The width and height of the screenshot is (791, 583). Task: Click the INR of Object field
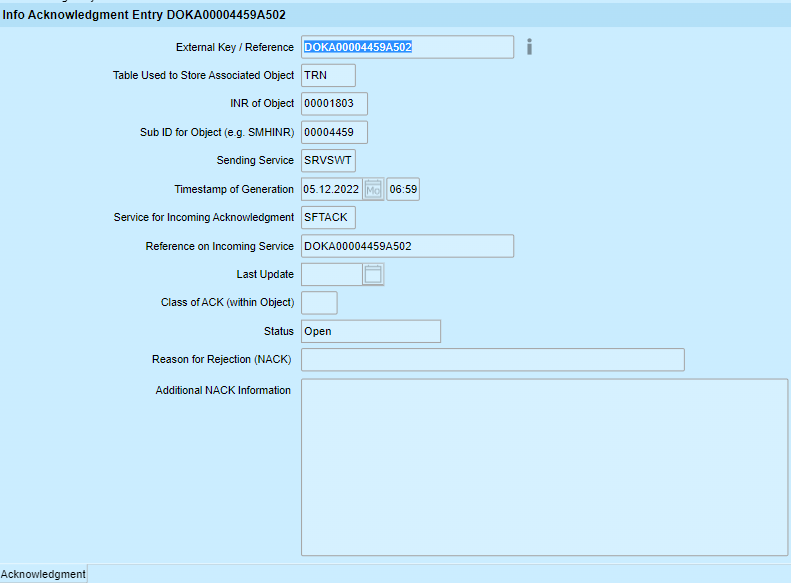click(x=334, y=103)
